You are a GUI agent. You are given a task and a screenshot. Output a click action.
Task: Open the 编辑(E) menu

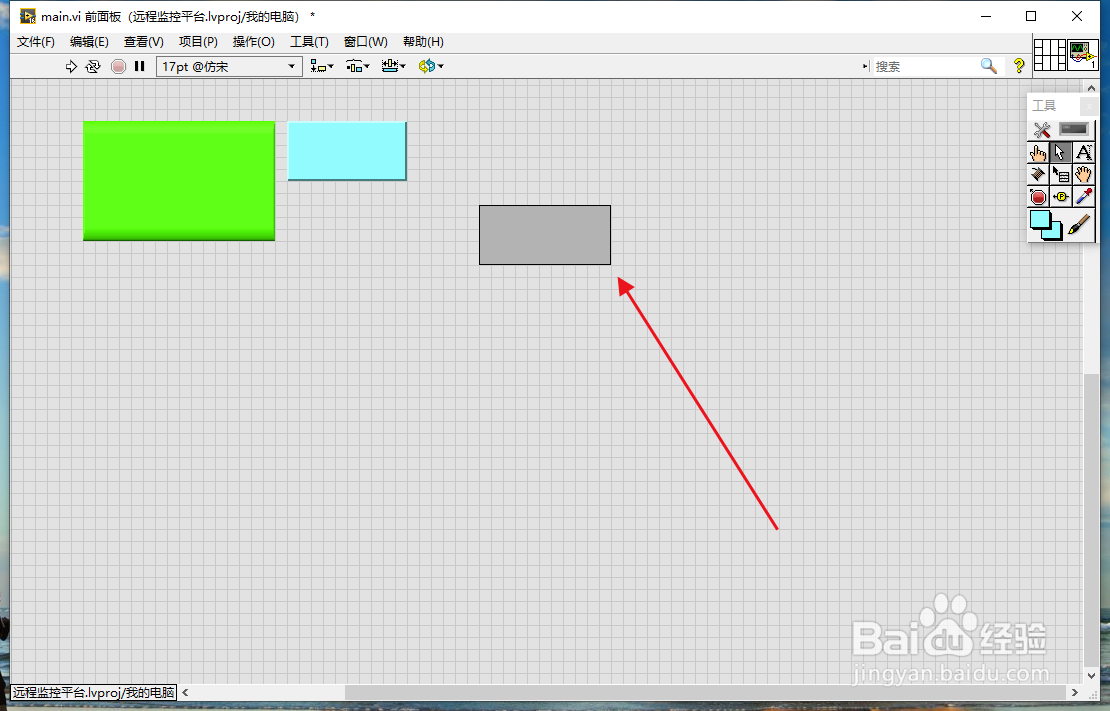pos(89,42)
